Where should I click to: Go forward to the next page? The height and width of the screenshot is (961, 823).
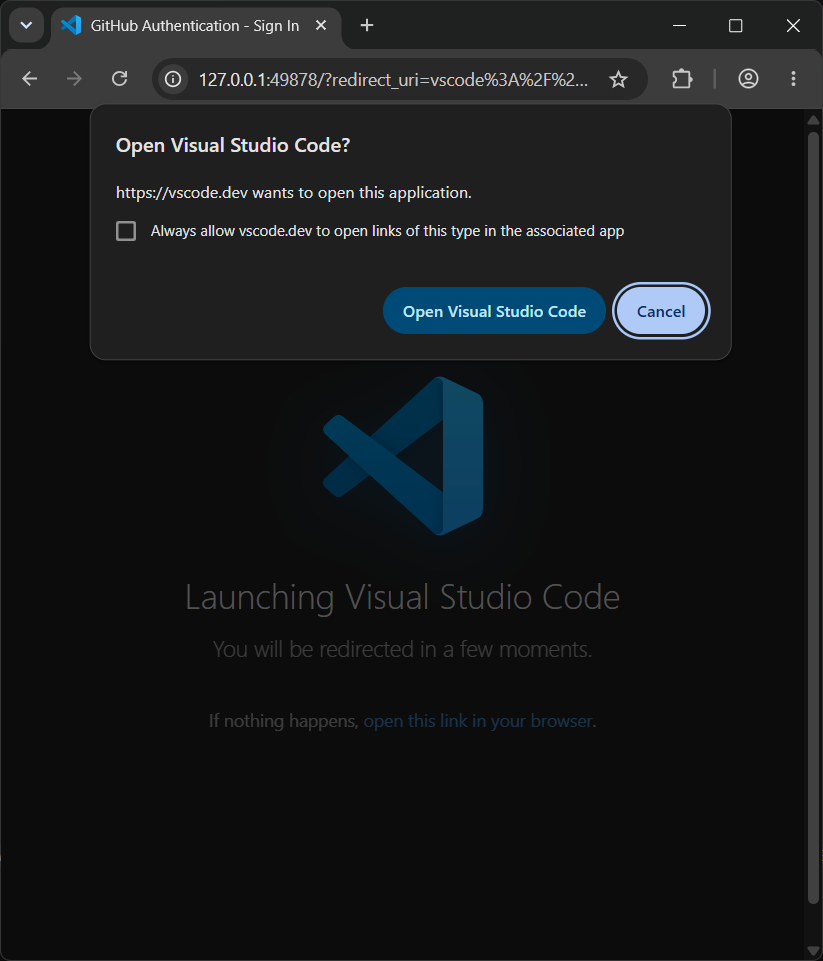pos(74,78)
